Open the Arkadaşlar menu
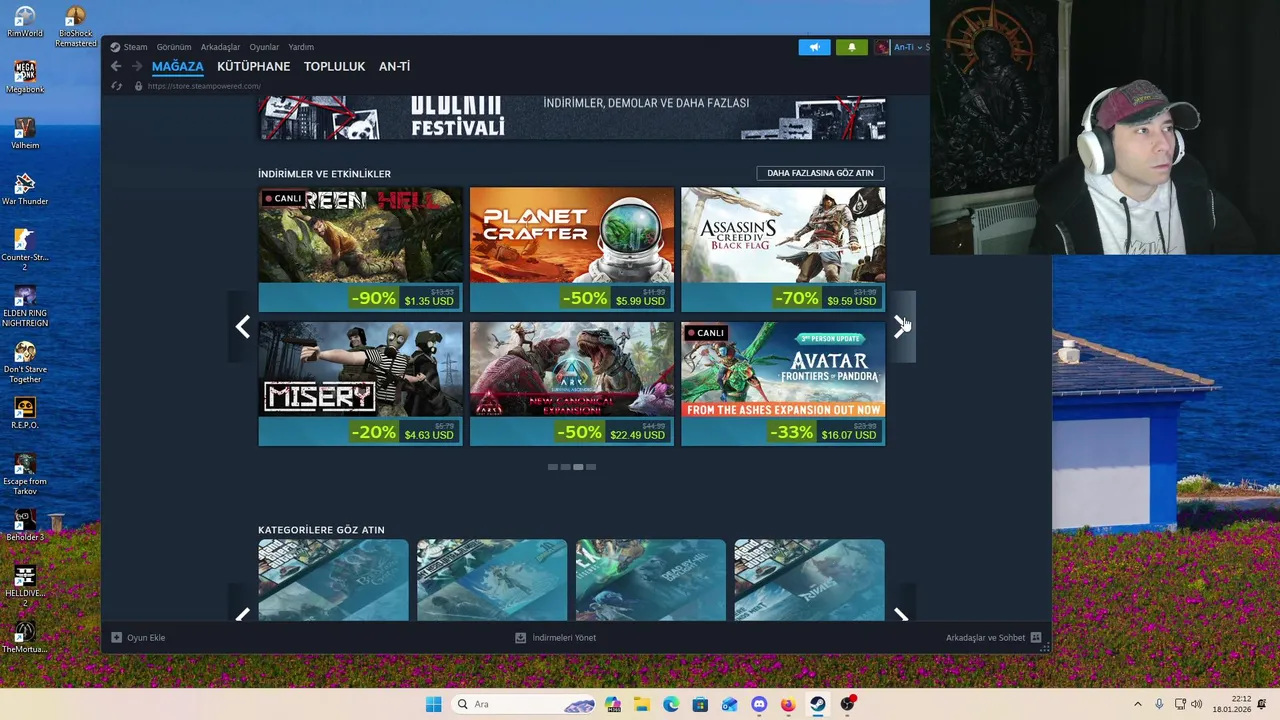Screen dimensions: 1280x720 tap(220, 47)
